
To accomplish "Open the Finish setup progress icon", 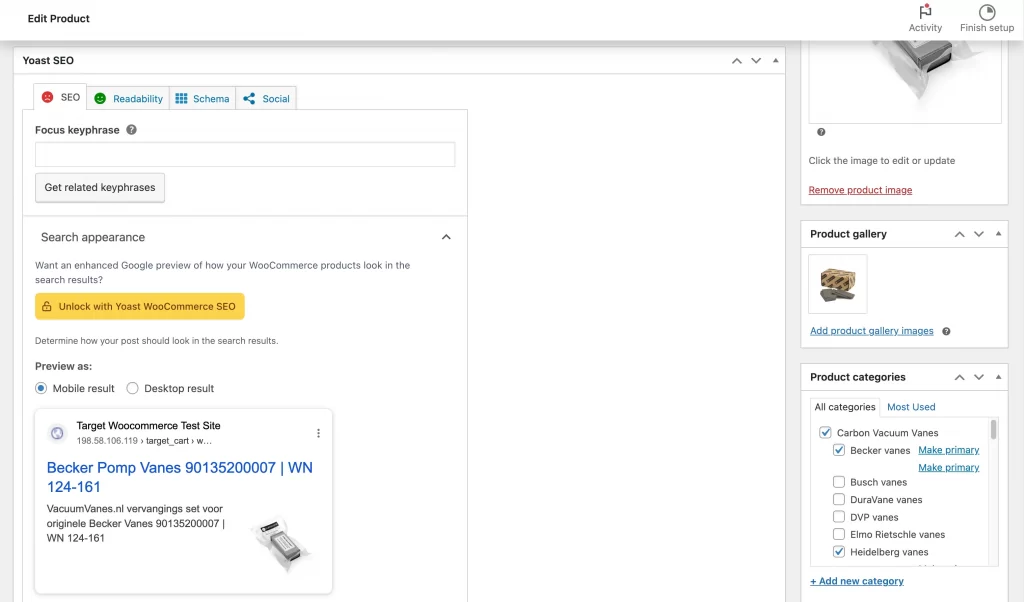I will point(987,12).
